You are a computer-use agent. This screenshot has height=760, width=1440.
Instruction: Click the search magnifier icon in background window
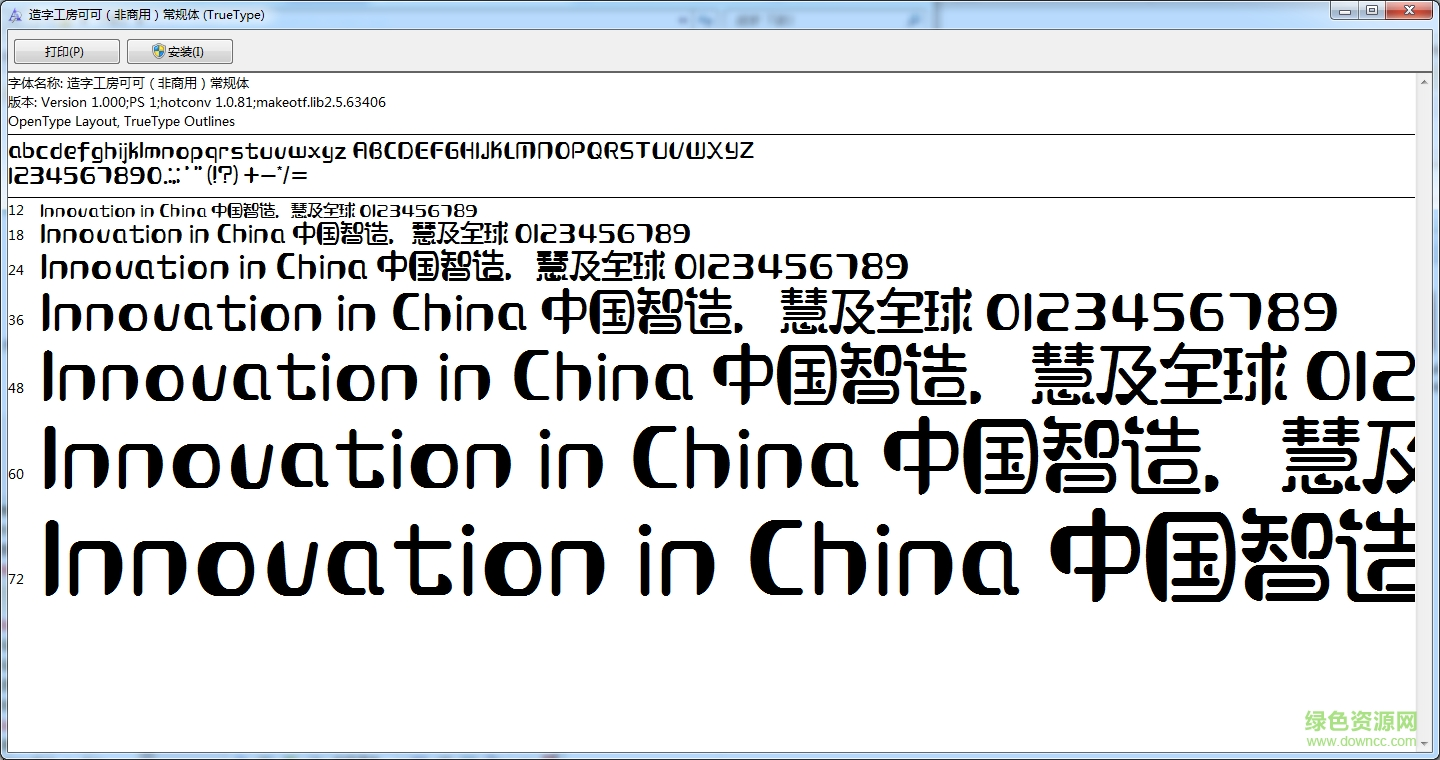click(914, 18)
